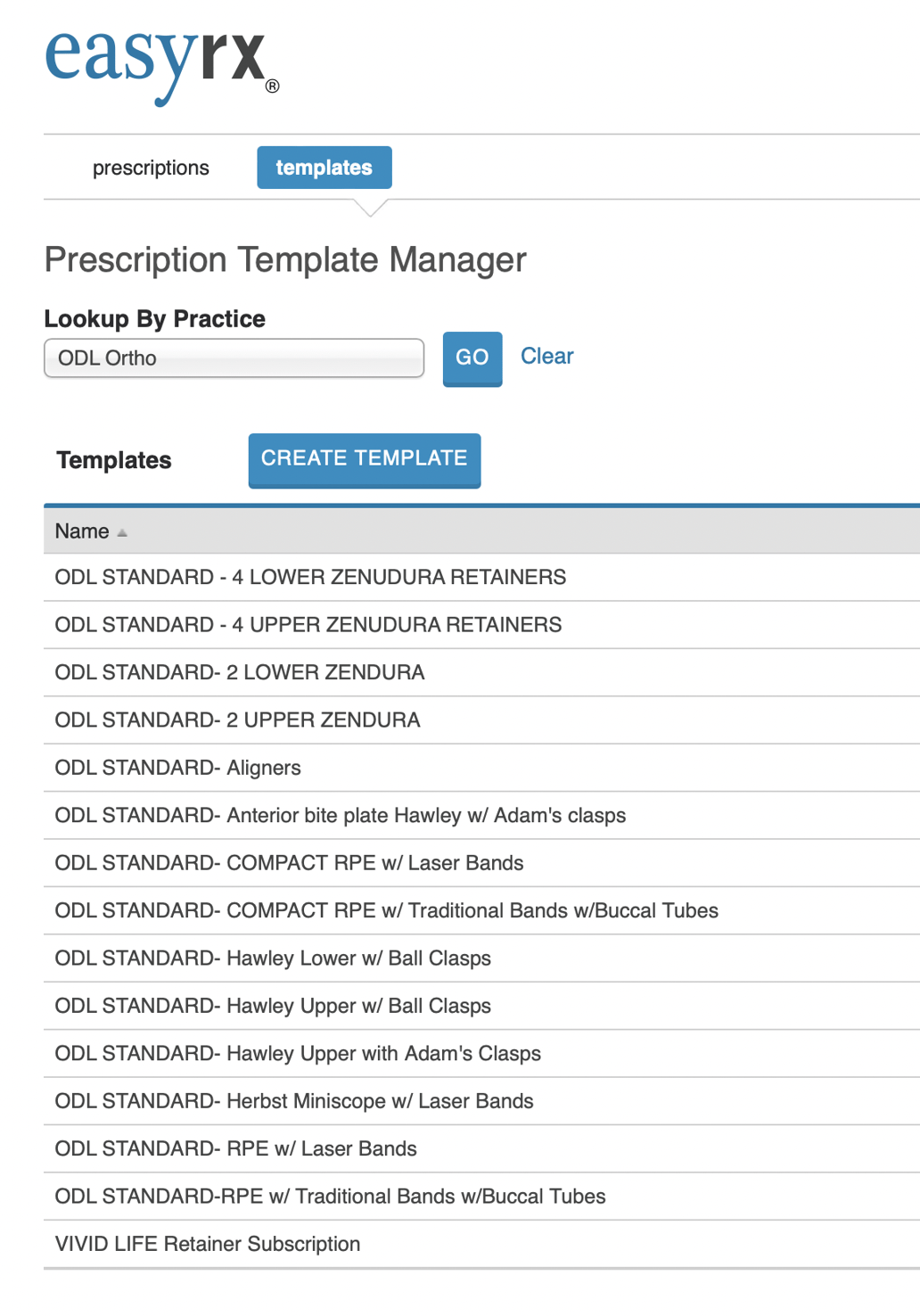Open the ODL STANDARD Aligners template
Viewport: 920px width, 1316px height.
click(178, 769)
